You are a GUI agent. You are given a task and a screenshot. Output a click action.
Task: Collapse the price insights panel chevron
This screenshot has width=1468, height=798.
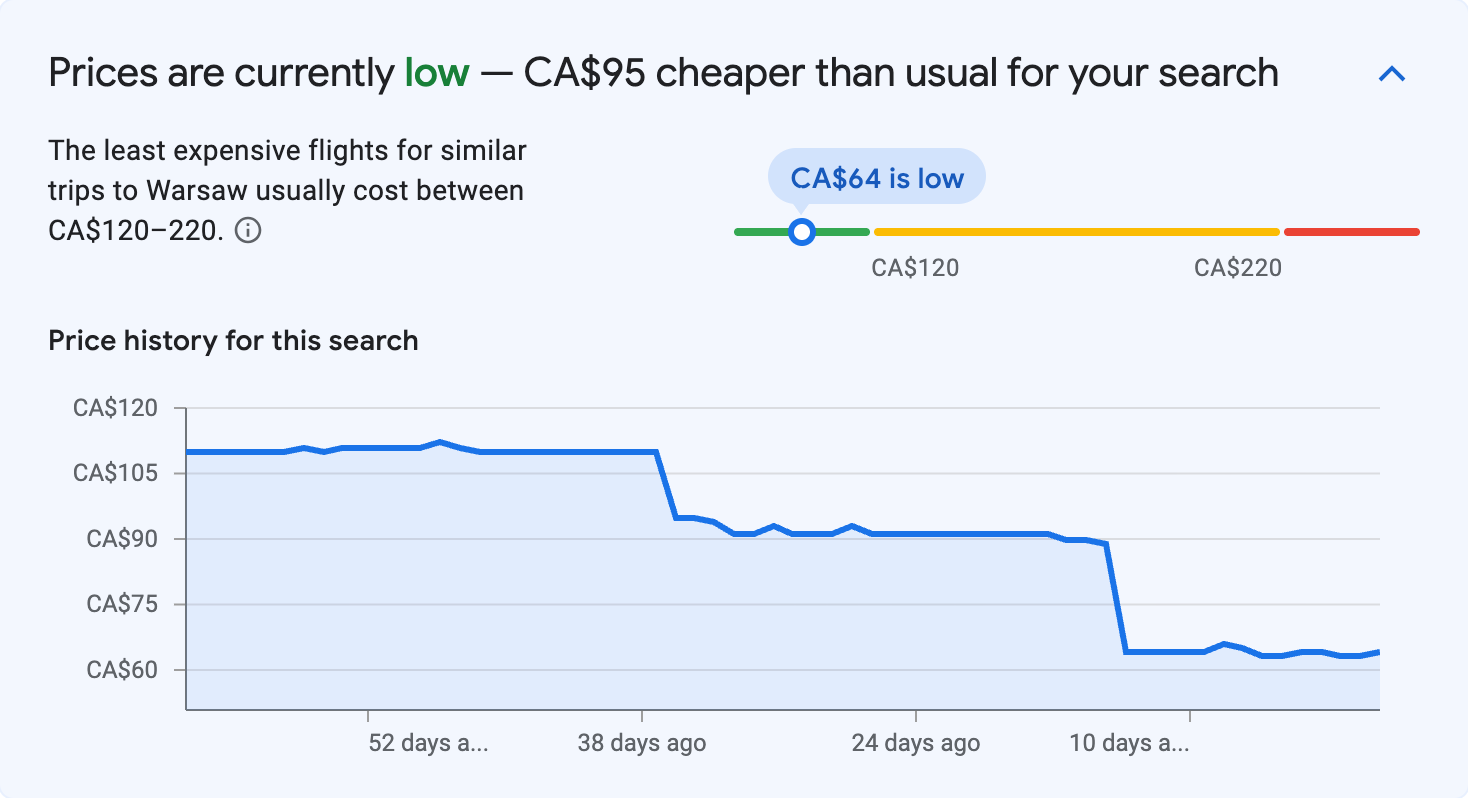click(x=1391, y=73)
